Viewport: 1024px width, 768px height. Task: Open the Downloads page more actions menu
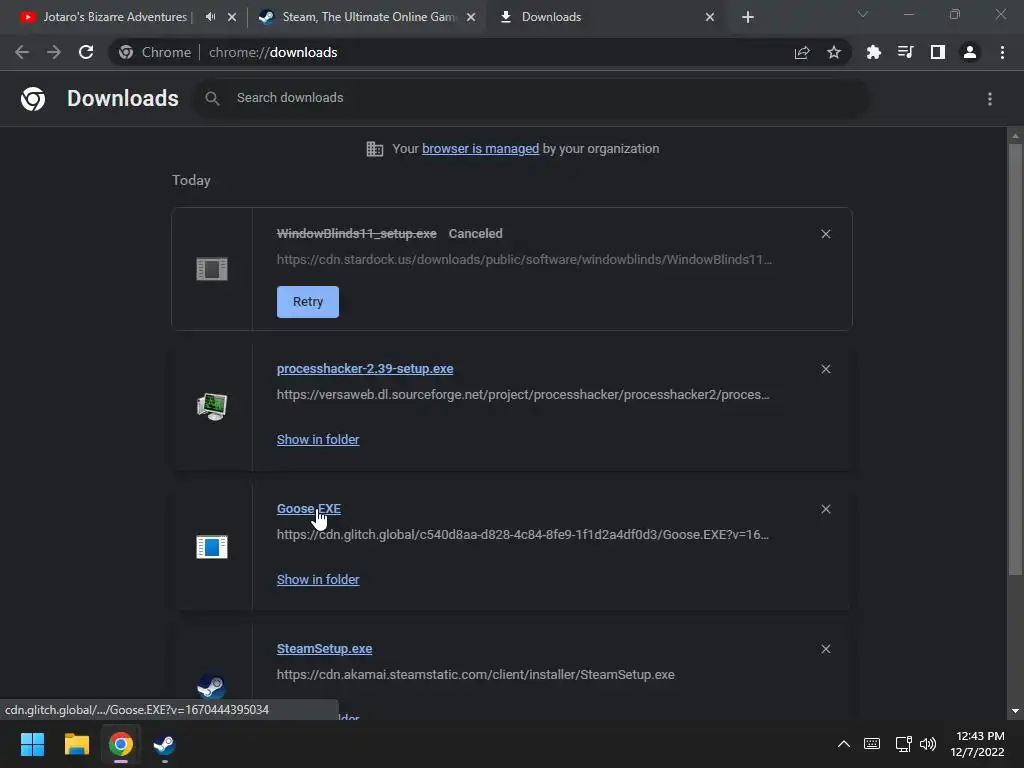pos(990,99)
